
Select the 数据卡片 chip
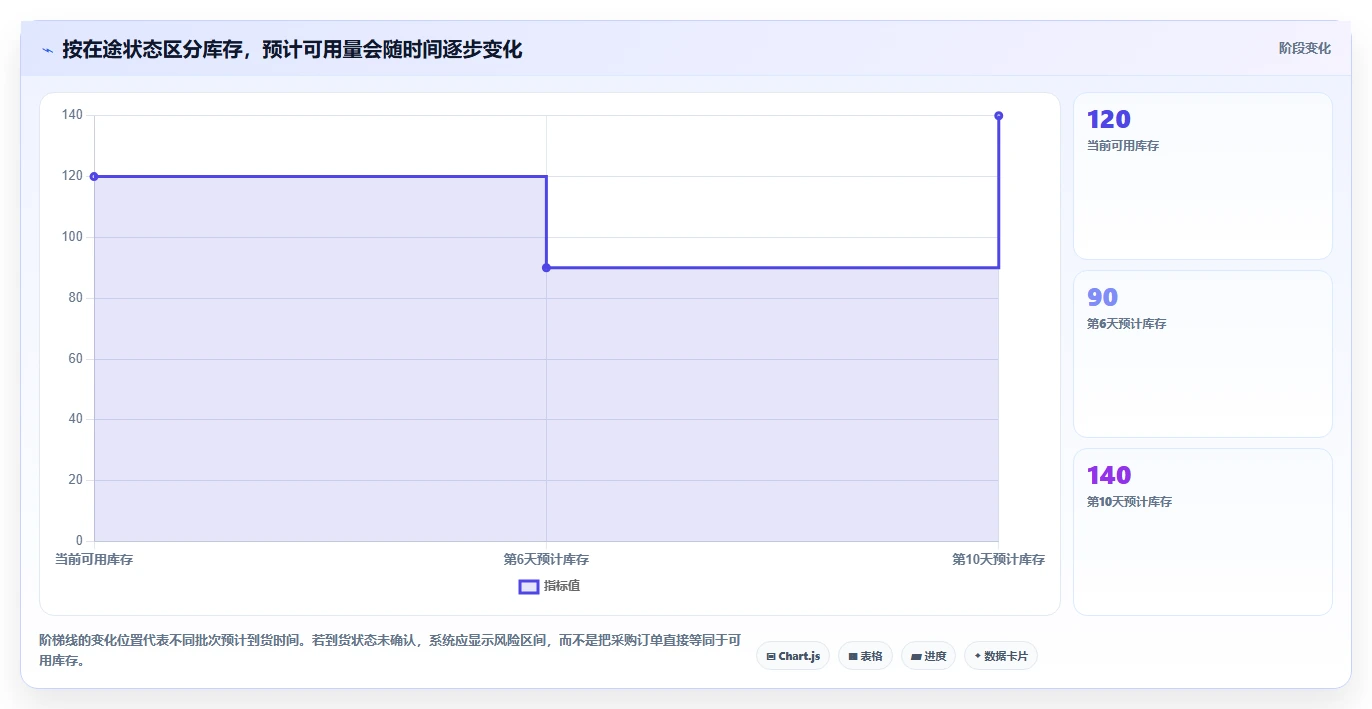[1001, 656]
